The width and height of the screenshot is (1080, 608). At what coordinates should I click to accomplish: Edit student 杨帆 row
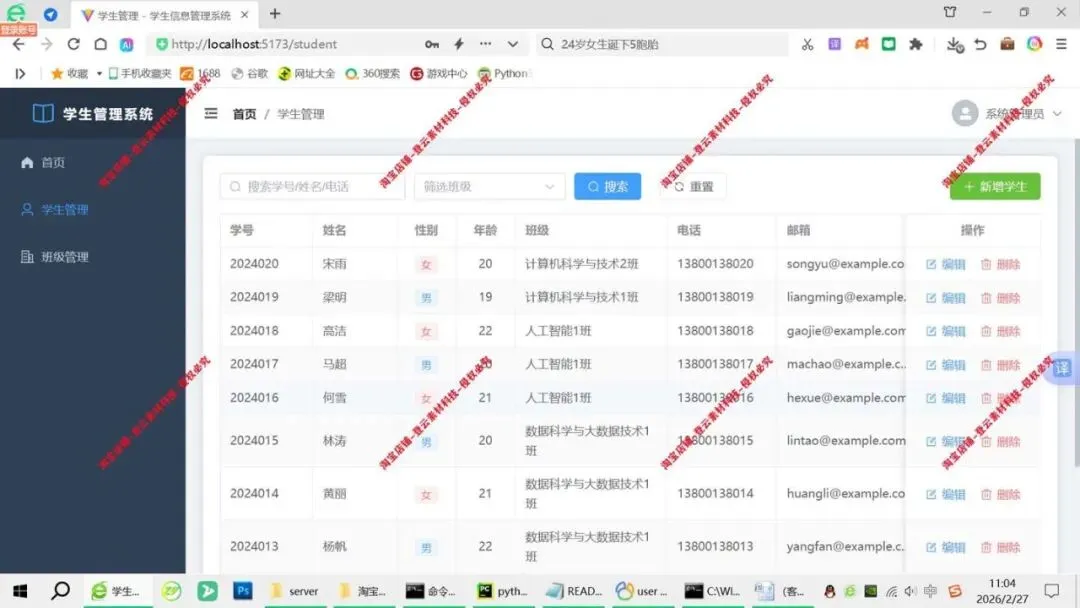tap(946, 547)
